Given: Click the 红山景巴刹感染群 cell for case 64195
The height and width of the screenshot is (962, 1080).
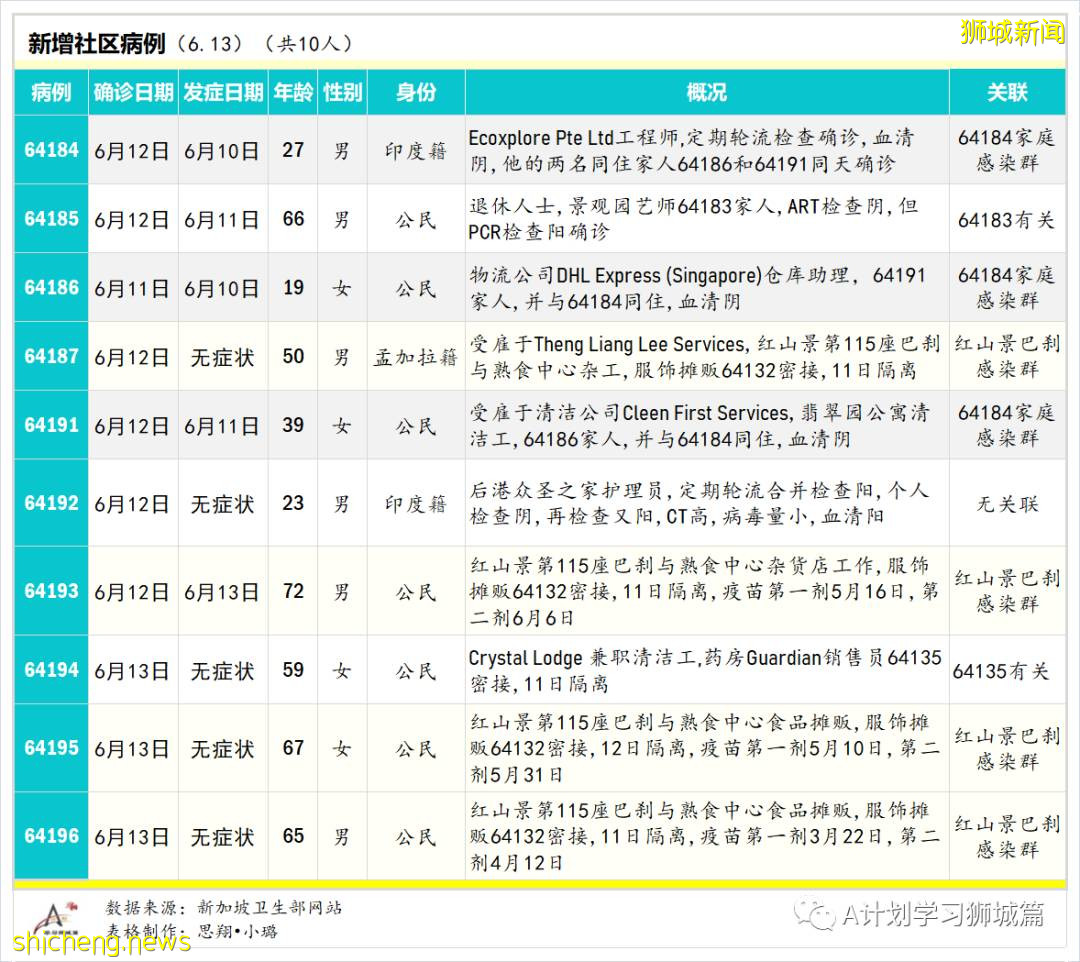Looking at the screenshot, I should (1006, 748).
